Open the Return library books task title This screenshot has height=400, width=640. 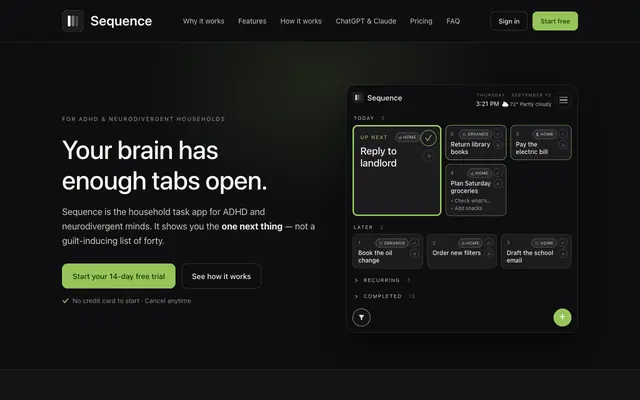[470, 148]
